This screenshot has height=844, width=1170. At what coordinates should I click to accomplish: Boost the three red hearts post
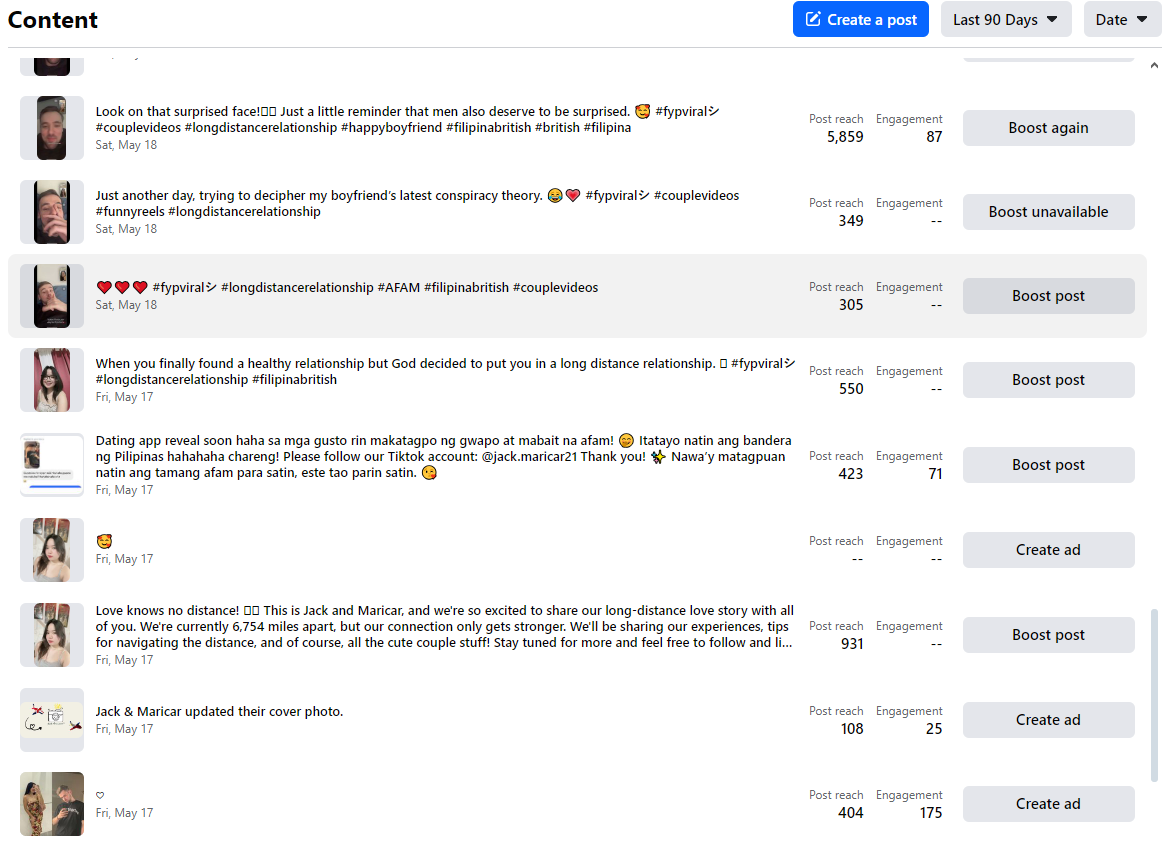pyautogui.click(x=1048, y=296)
